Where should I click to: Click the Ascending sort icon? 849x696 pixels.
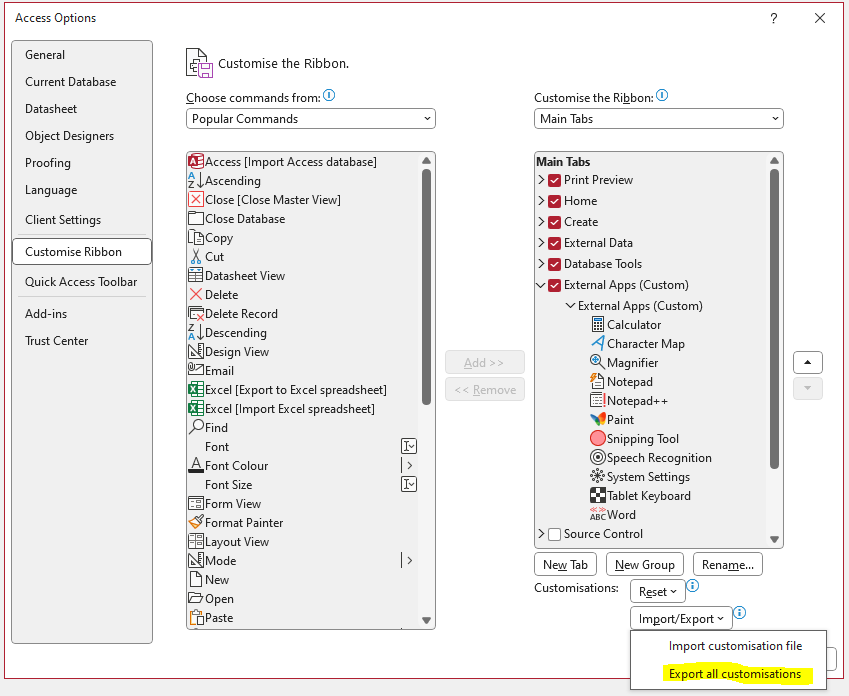(x=195, y=180)
